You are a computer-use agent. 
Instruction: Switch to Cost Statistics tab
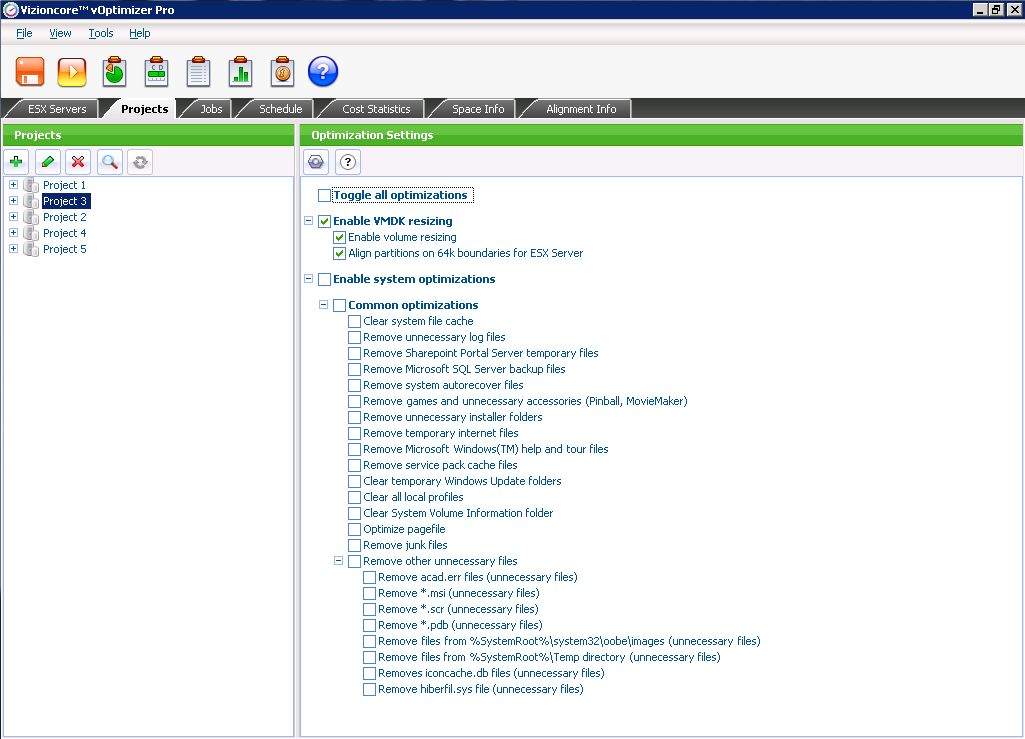pyautogui.click(x=377, y=109)
